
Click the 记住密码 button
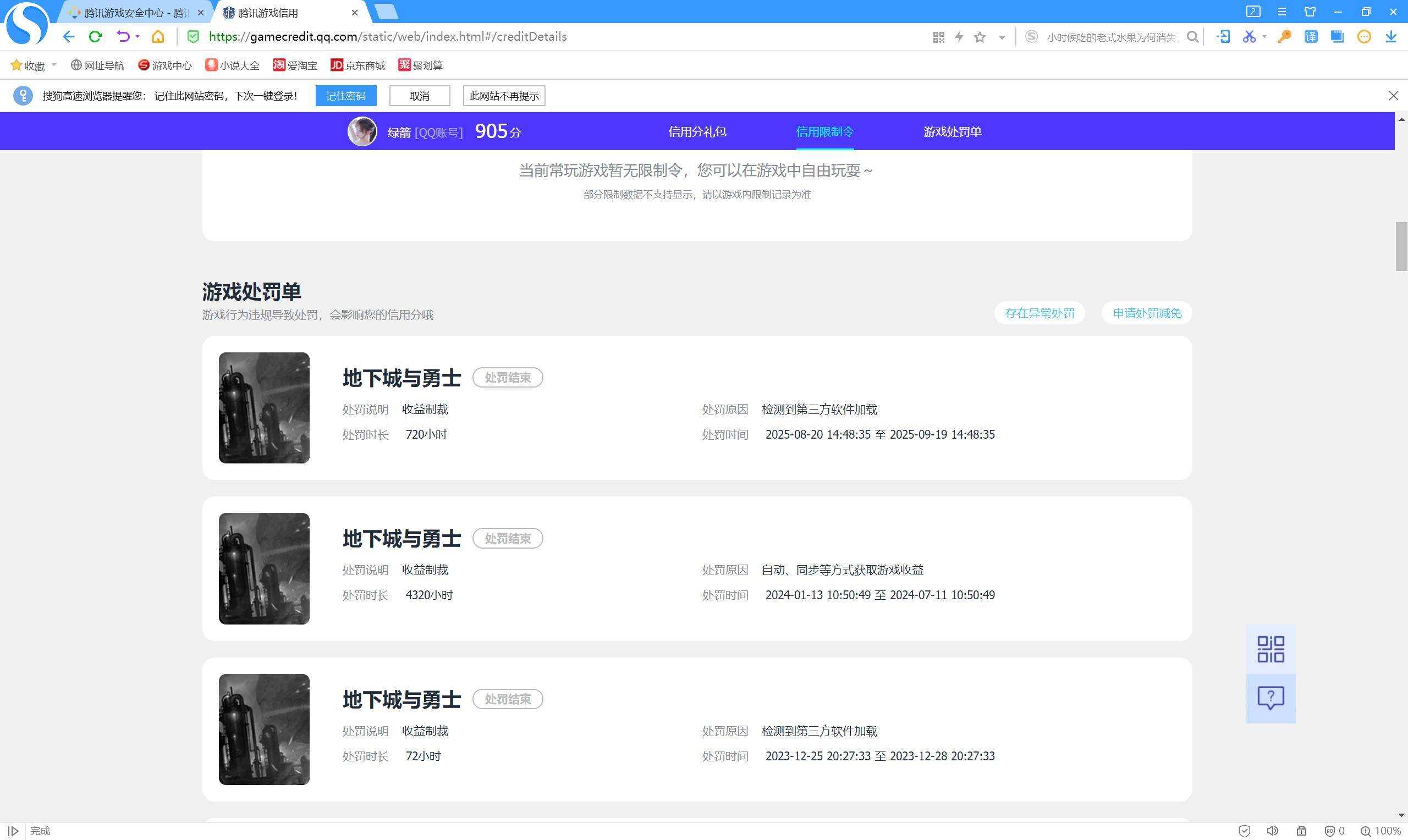pyautogui.click(x=346, y=96)
